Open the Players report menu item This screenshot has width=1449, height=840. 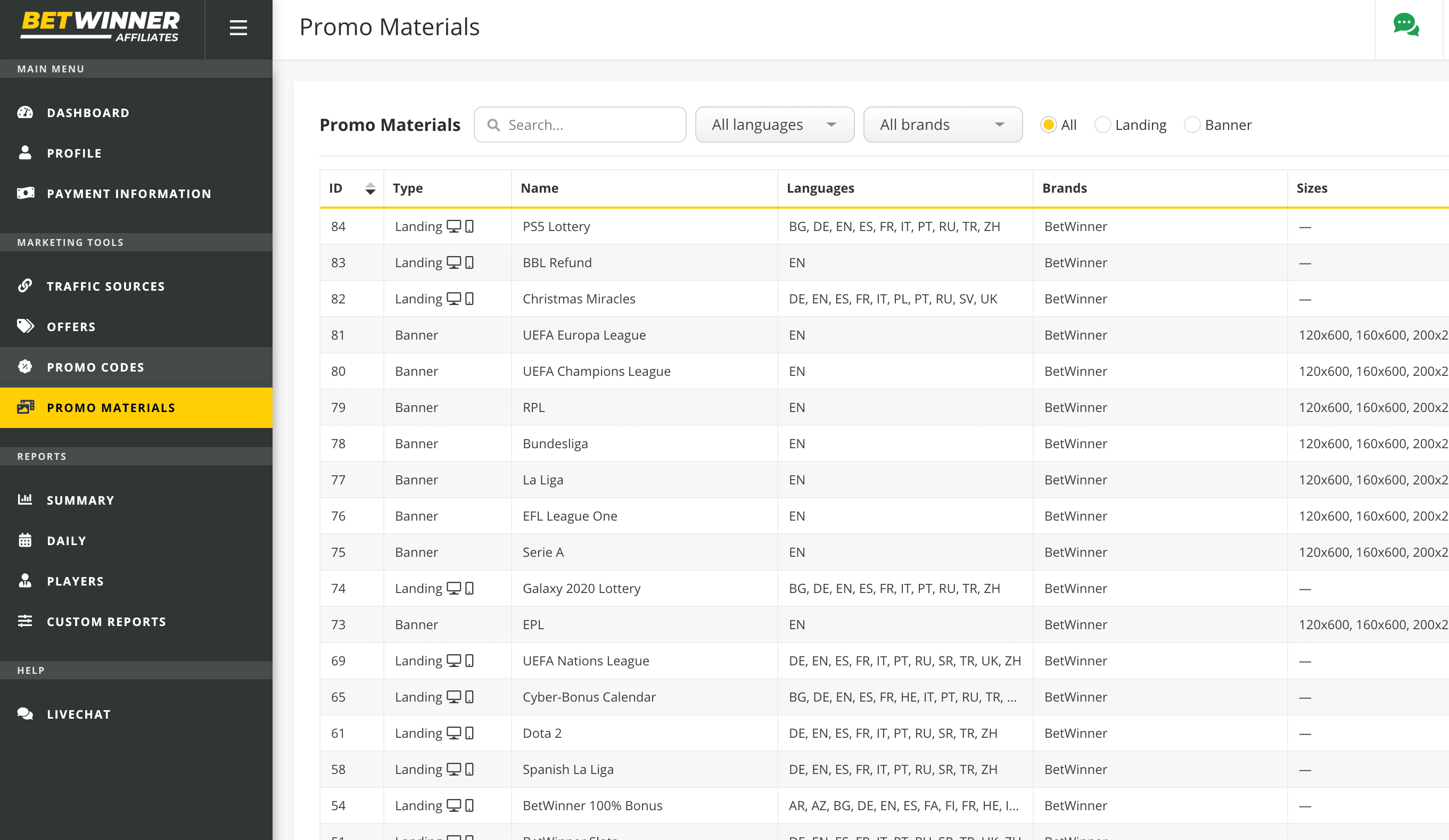76,581
